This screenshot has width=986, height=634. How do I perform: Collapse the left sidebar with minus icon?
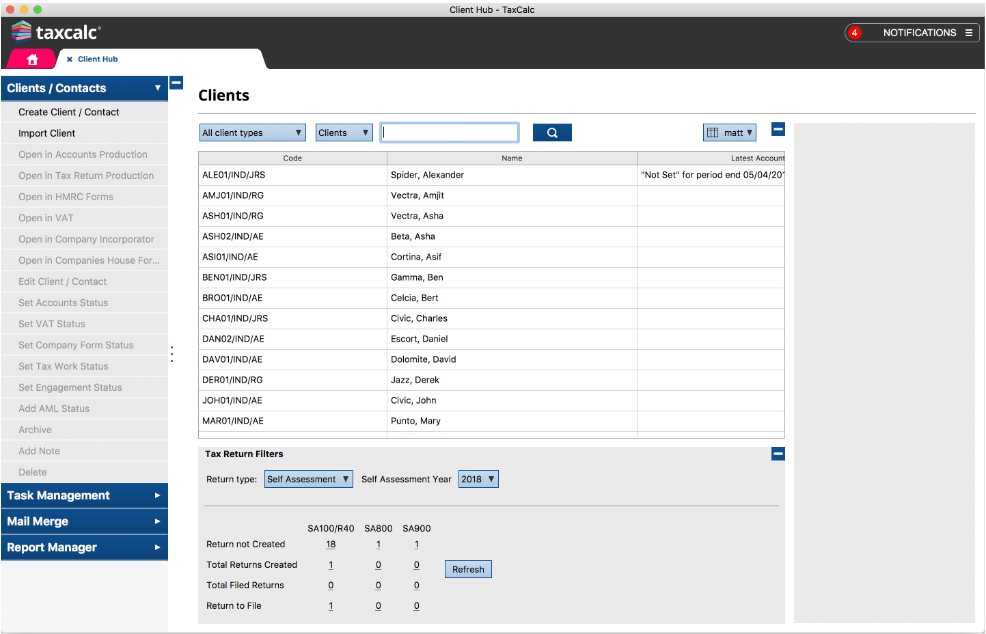(x=176, y=83)
